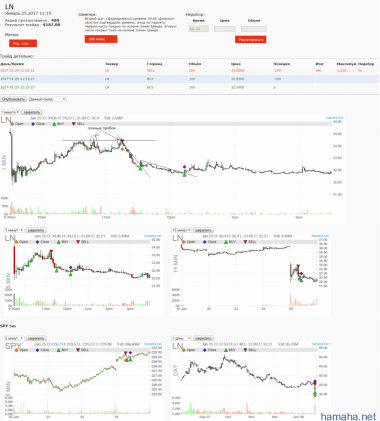Click the price input field under Недобор
This screenshot has width=380, height=421.
(225, 29)
